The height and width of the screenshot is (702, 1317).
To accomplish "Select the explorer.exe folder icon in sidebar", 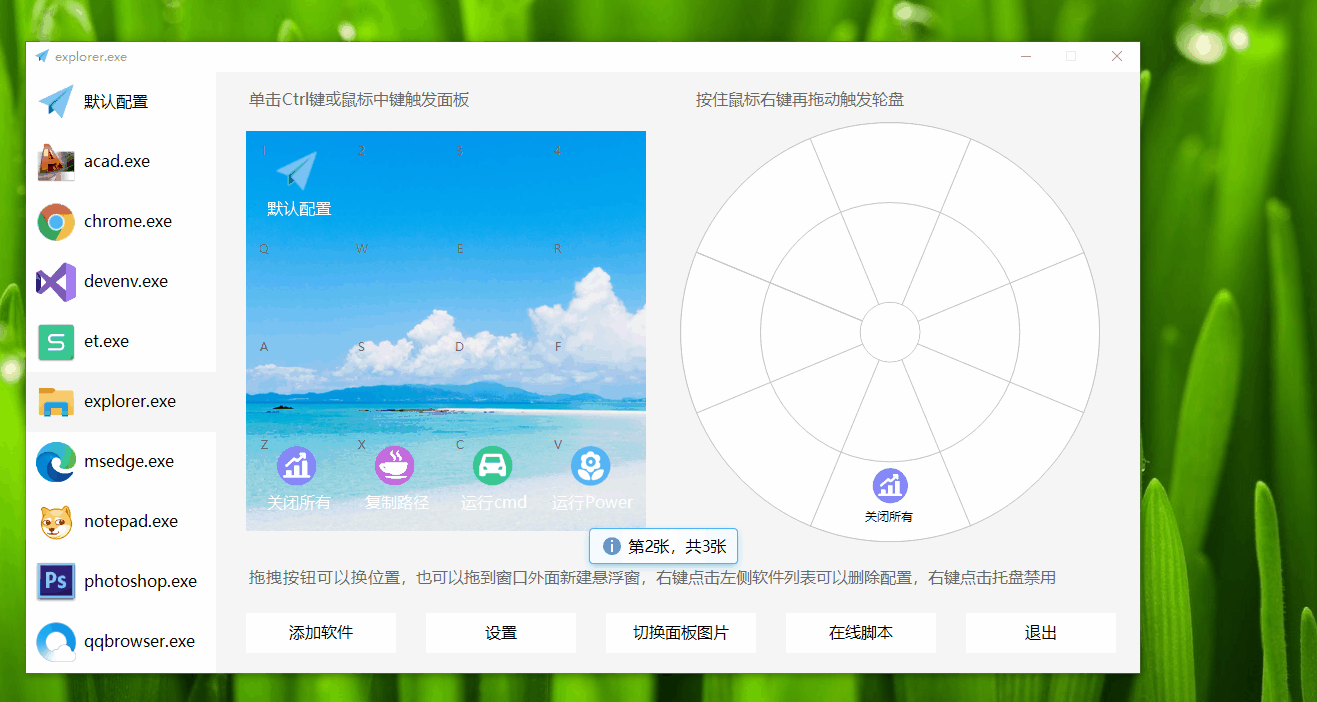I will (56, 401).
